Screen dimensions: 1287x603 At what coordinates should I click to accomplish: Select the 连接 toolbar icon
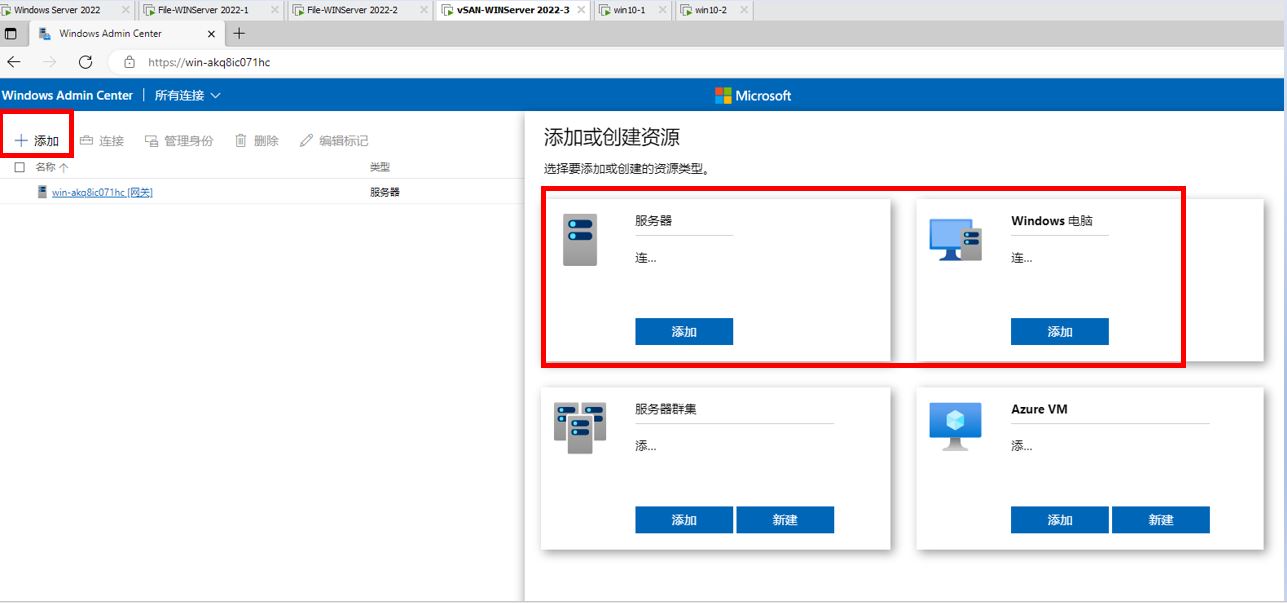click(x=86, y=140)
